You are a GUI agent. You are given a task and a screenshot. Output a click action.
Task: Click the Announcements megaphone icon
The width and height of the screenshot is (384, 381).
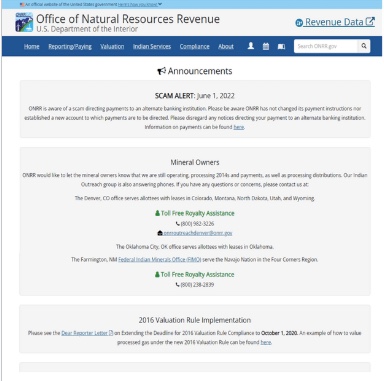click(x=162, y=71)
